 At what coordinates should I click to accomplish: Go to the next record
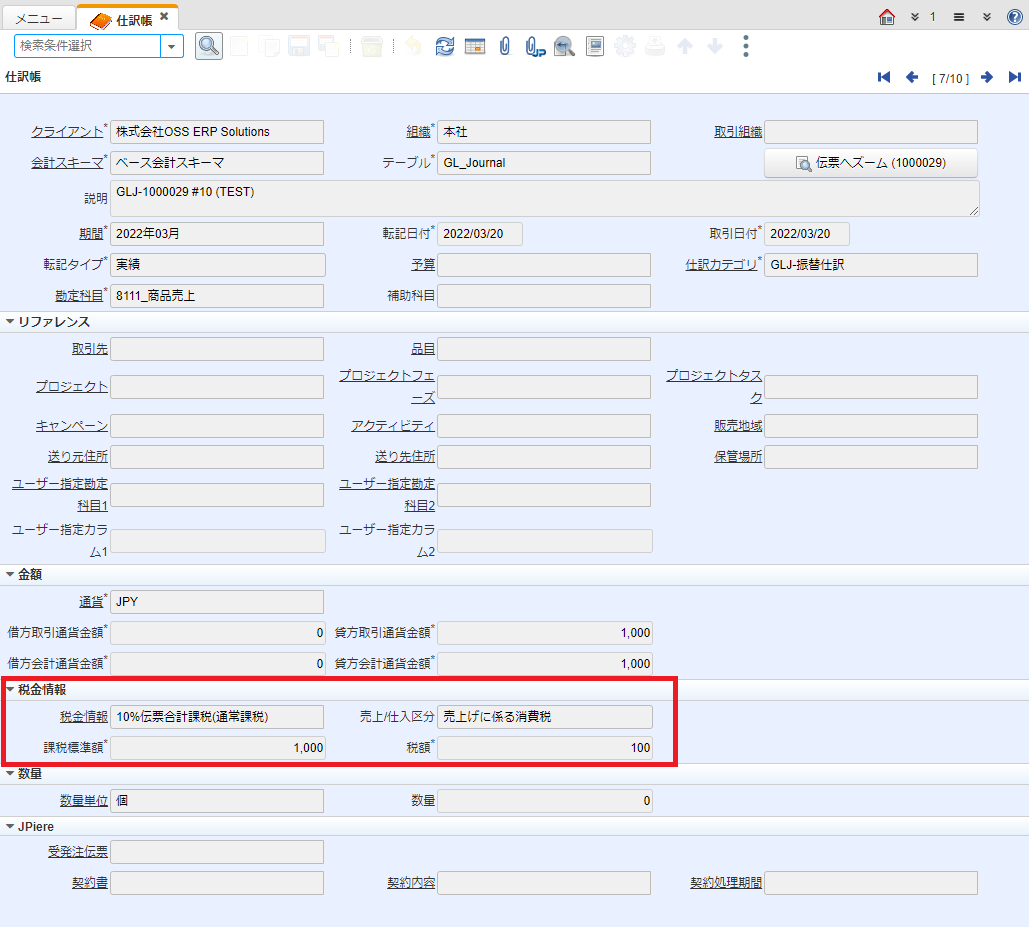click(x=987, y=77)
